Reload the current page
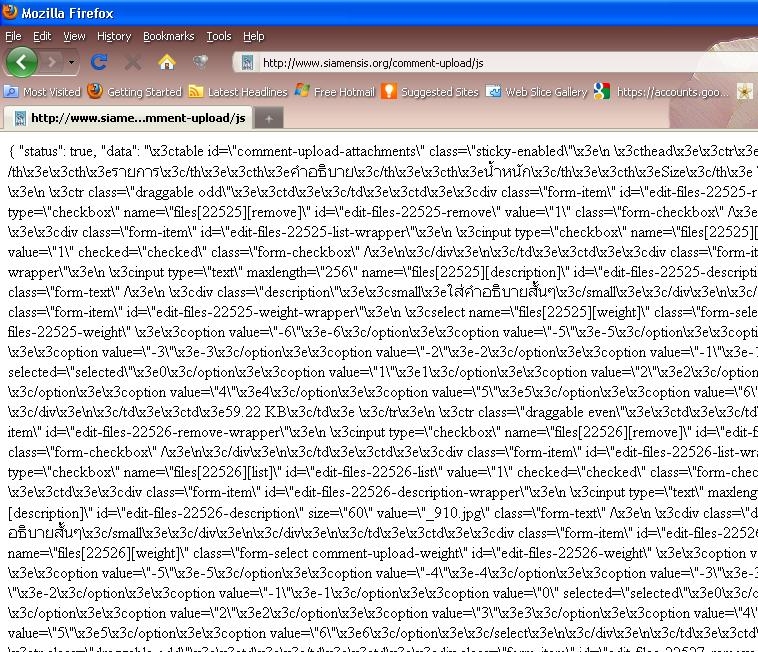Image resolution: width=758 pixels, height=652 pixels. pyautogui.click(x=99, y=62)
